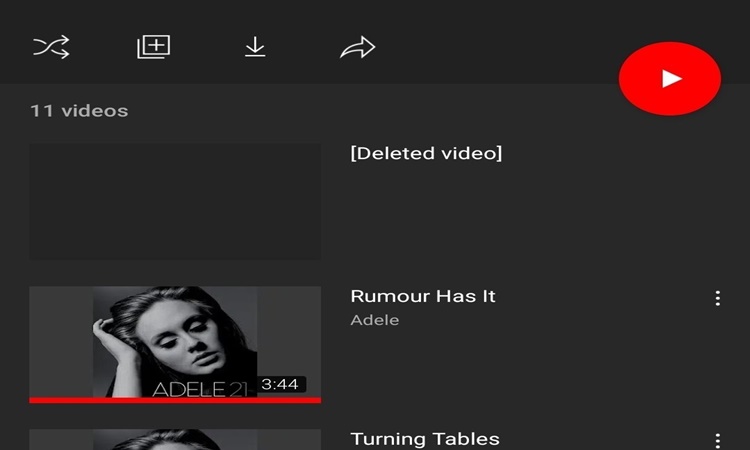Viewport: 750px width, 450px height.
Task: Open options menu for Rumour Has It
Action: click(717, 298)
